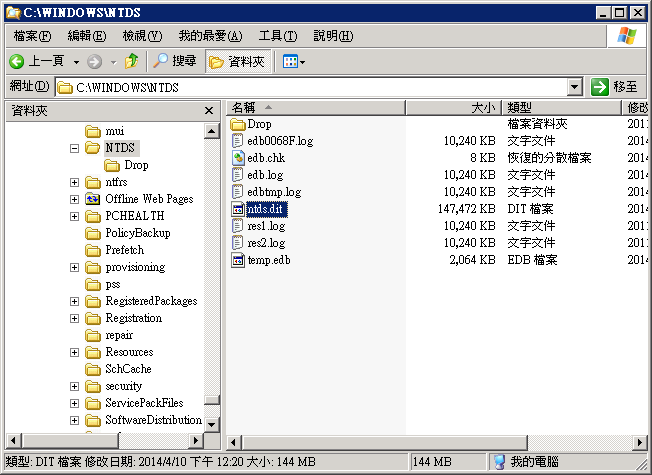Expand the Registration tree node
This screenshot has width=652, height=475.
tap(74, 318)
